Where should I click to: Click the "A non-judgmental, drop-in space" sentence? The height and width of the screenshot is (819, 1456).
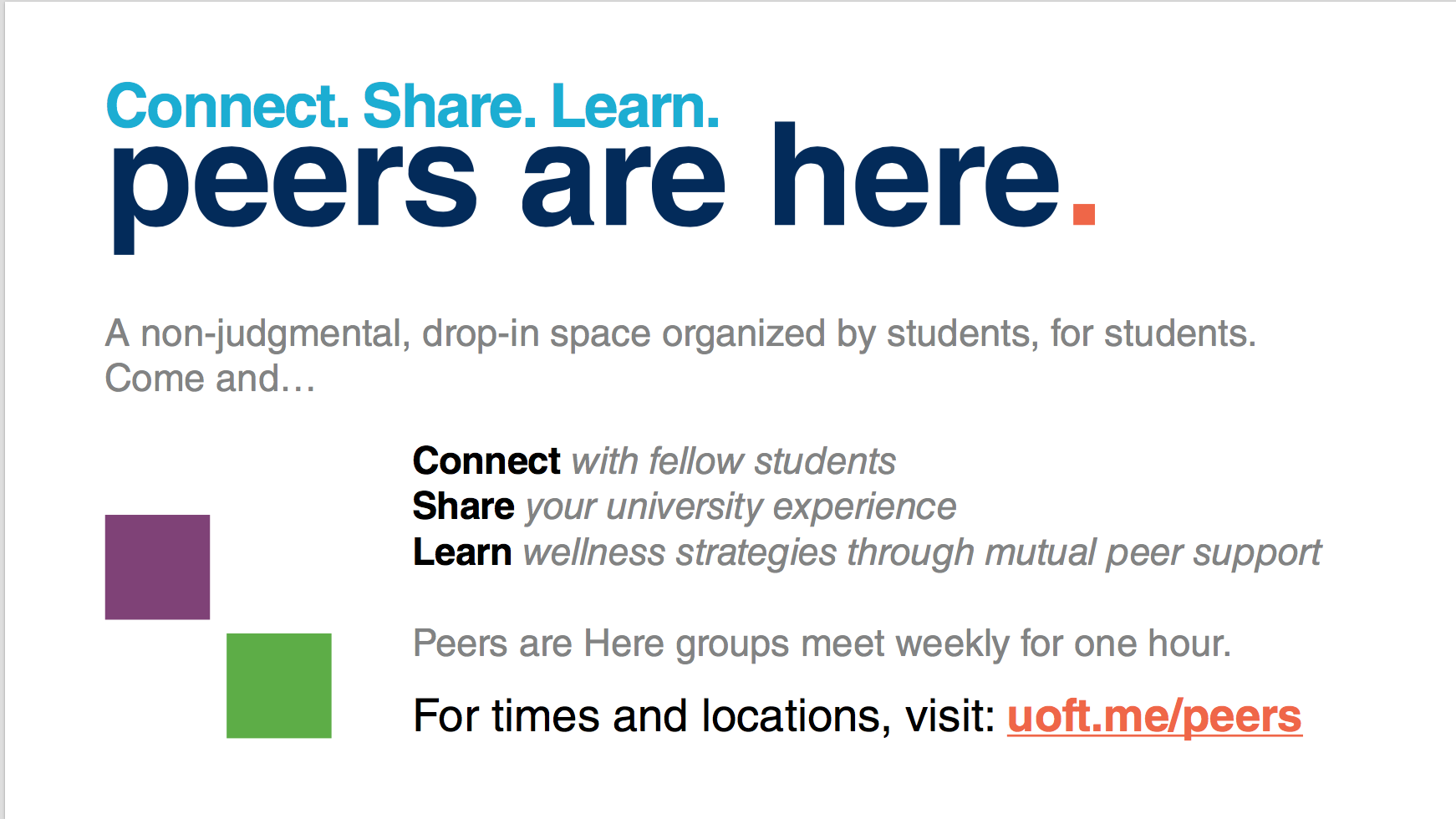[x=680, y=334]
